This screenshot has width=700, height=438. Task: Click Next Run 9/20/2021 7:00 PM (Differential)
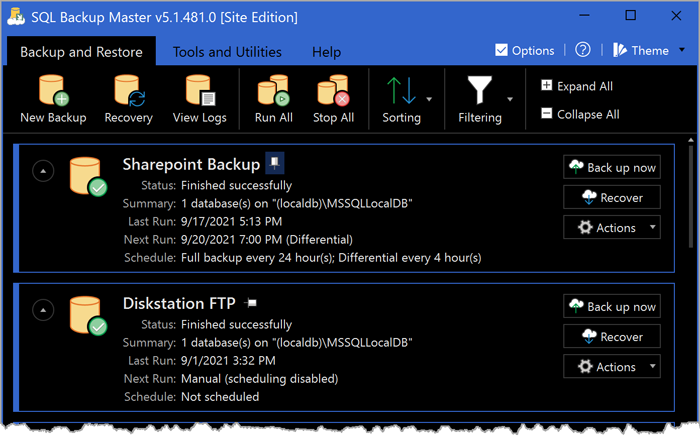pyautogui.click(x=267, y=239)
